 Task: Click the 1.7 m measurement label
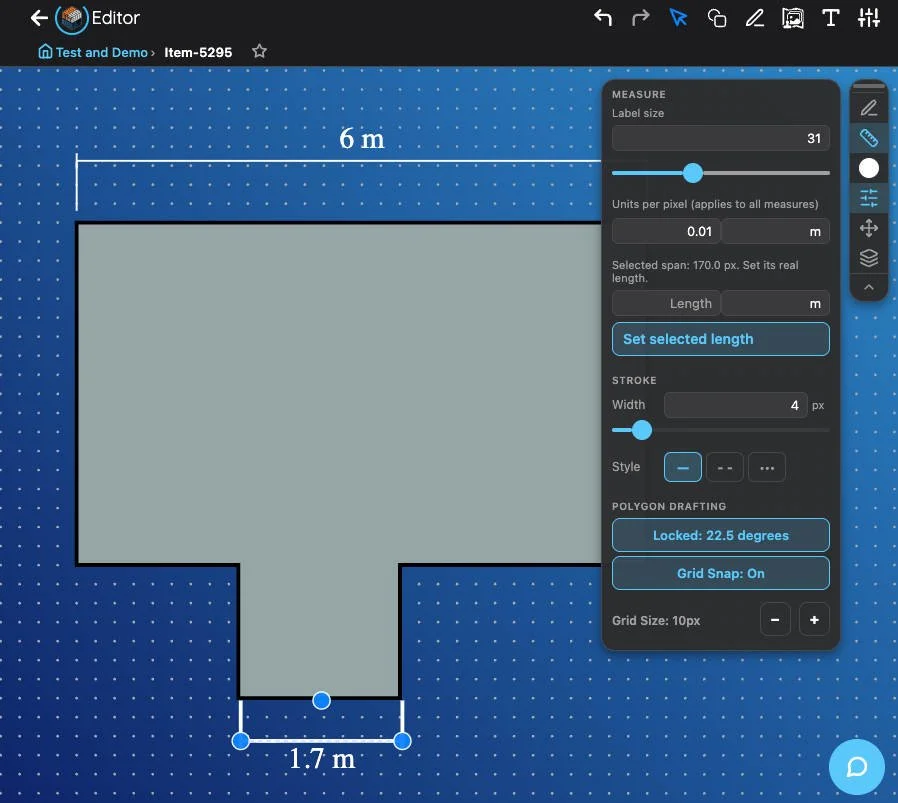pos(322,759)
